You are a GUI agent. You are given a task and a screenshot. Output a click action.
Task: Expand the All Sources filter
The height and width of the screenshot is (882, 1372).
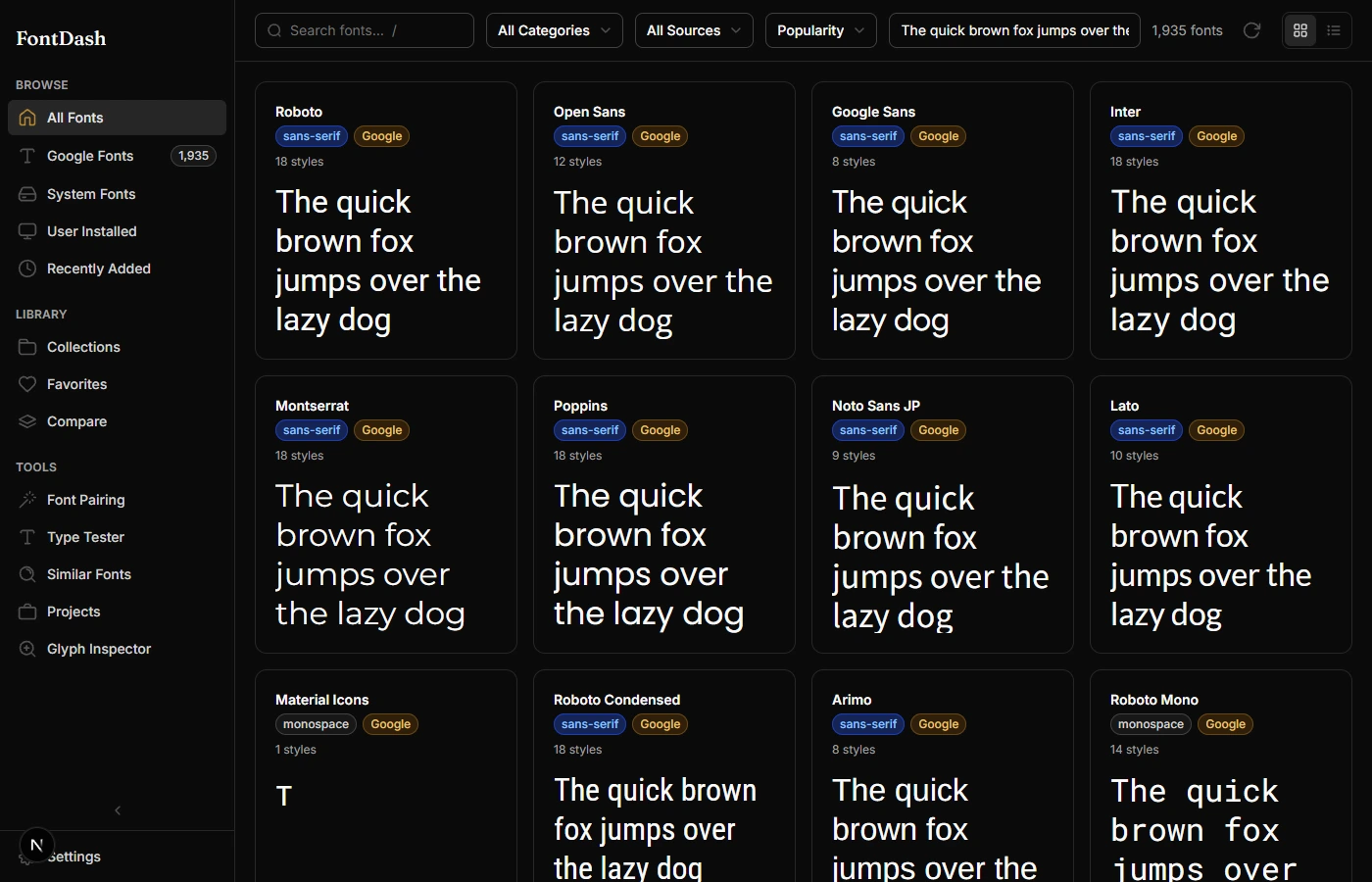pos(693,30)
